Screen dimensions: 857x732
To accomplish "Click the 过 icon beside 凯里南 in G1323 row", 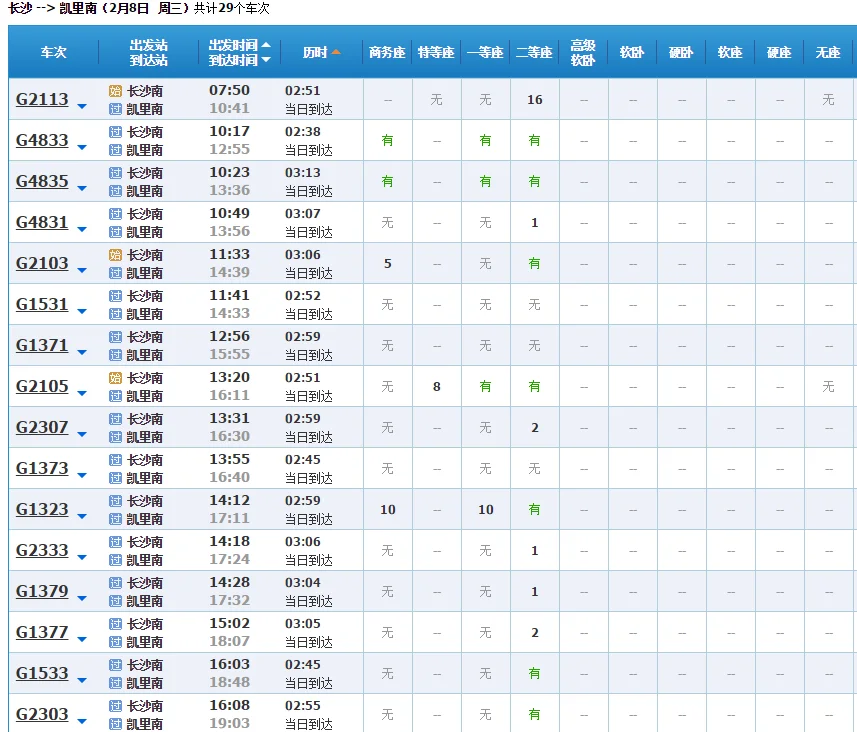I will tap(115, 519).
